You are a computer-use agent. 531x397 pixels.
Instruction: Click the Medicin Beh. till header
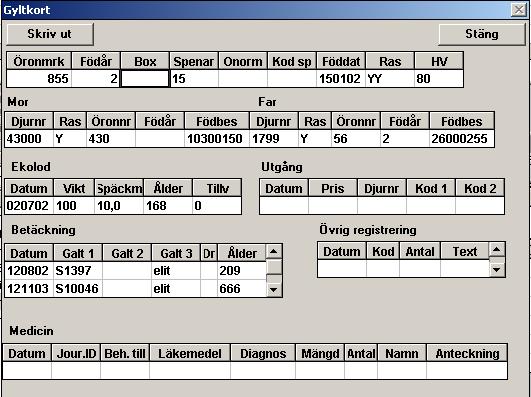125,353
